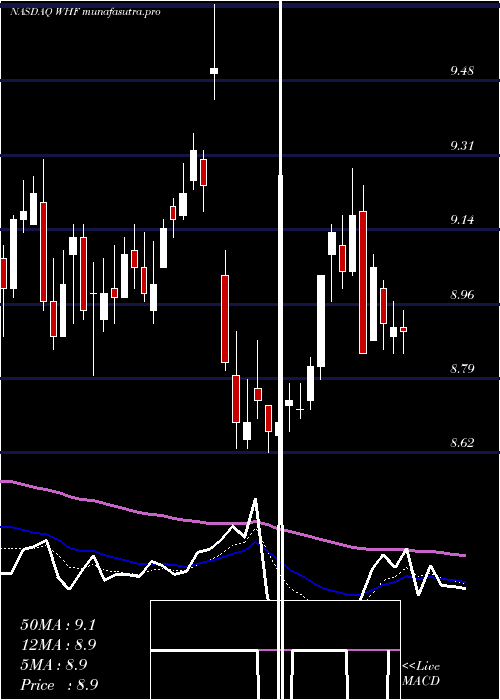500x700 pixels.
Task: Click the 12MA : 8.9 readout
Action: click(58, 645)
